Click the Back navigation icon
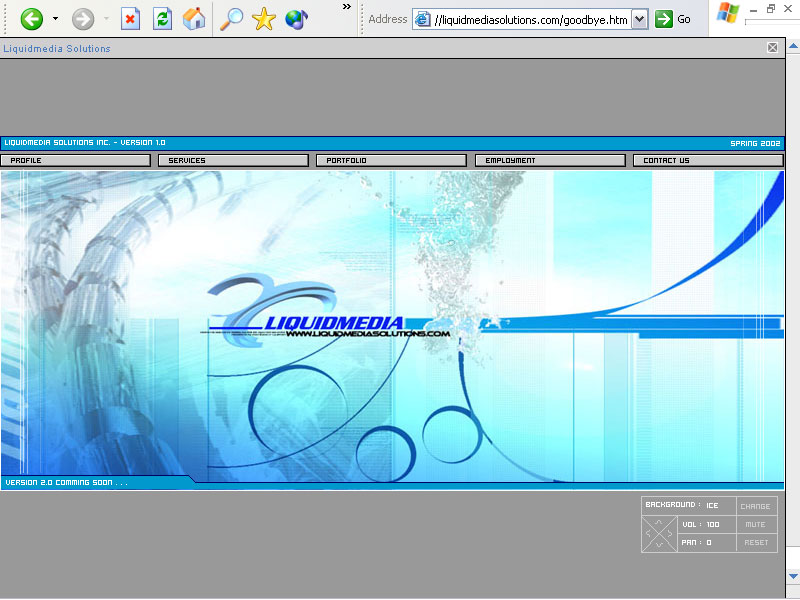The width and height of the screenshot is (800, 600). point(30,18)
